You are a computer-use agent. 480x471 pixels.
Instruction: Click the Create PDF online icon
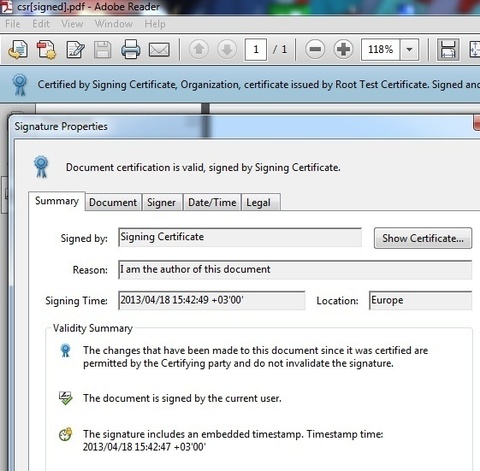click(46, 50)
